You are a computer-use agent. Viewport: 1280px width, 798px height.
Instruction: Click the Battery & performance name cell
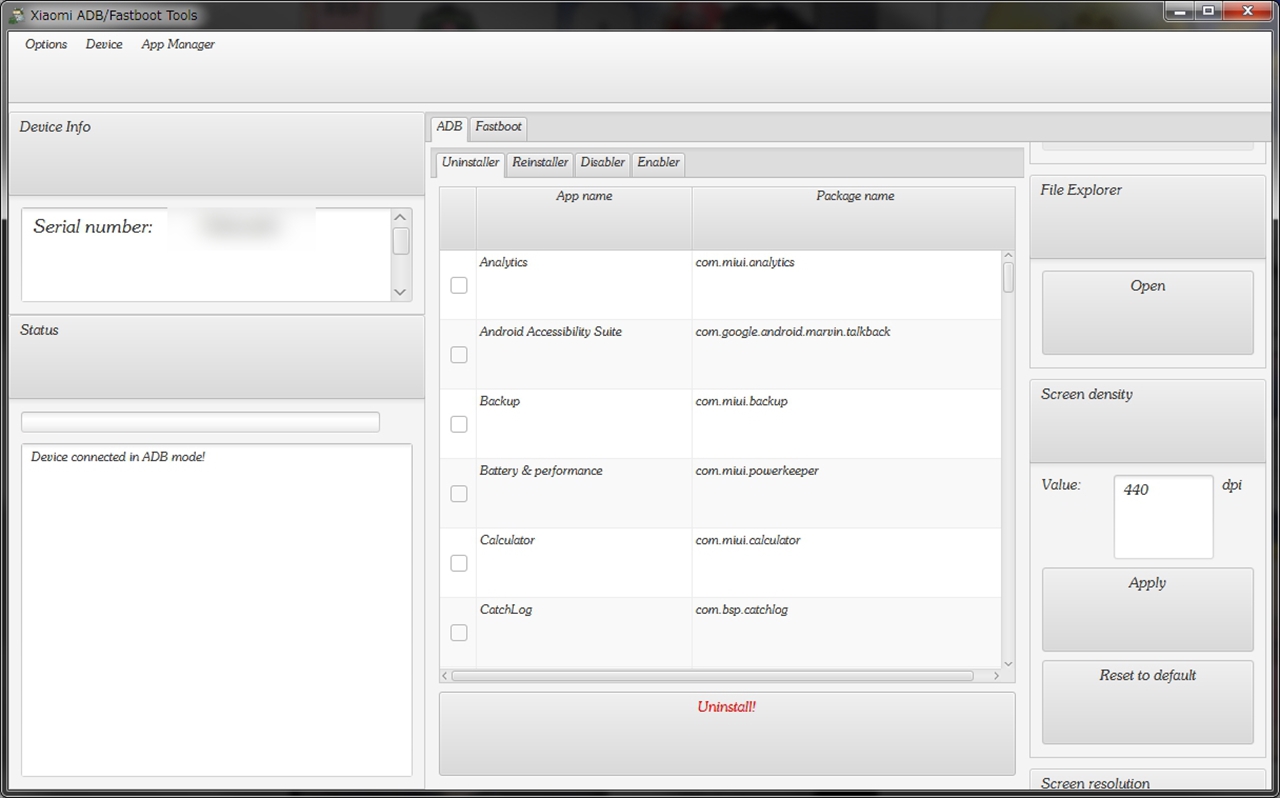pos(584,493)
